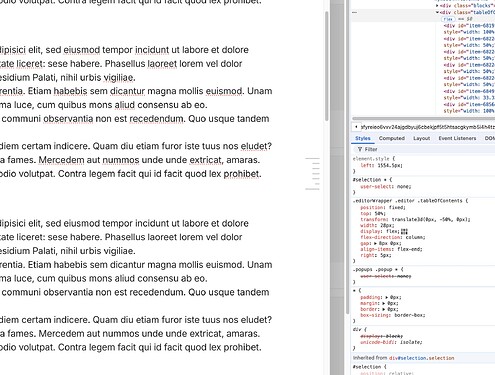Click the style="width: 33.3" attribute line
Image resolution: width=495 pixels, height=375 pixels.
469,98
